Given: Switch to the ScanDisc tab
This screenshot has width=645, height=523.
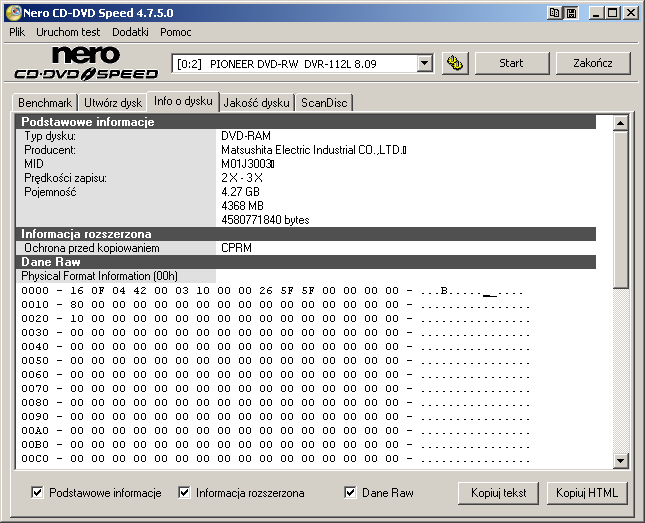Looking at the screenshot, I should click(324, 102).
